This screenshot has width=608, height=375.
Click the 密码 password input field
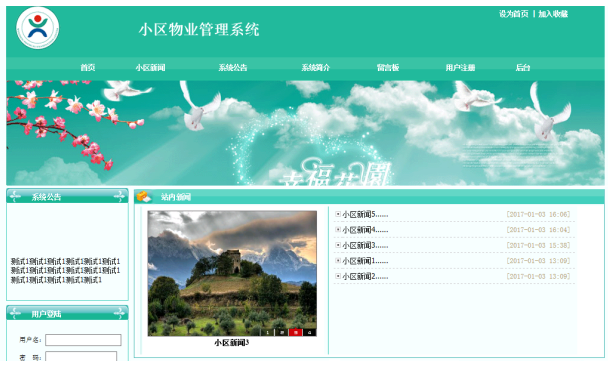click(x=81, y=356)
